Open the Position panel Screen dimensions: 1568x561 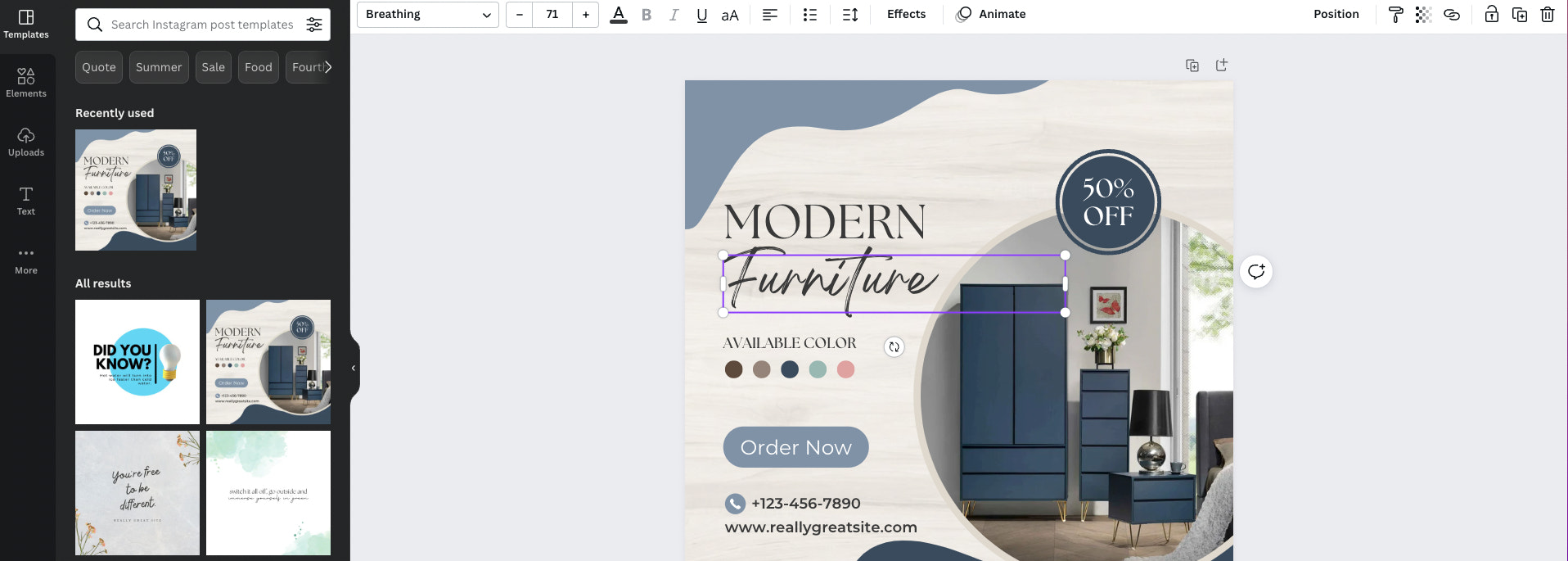(1336, 15)
